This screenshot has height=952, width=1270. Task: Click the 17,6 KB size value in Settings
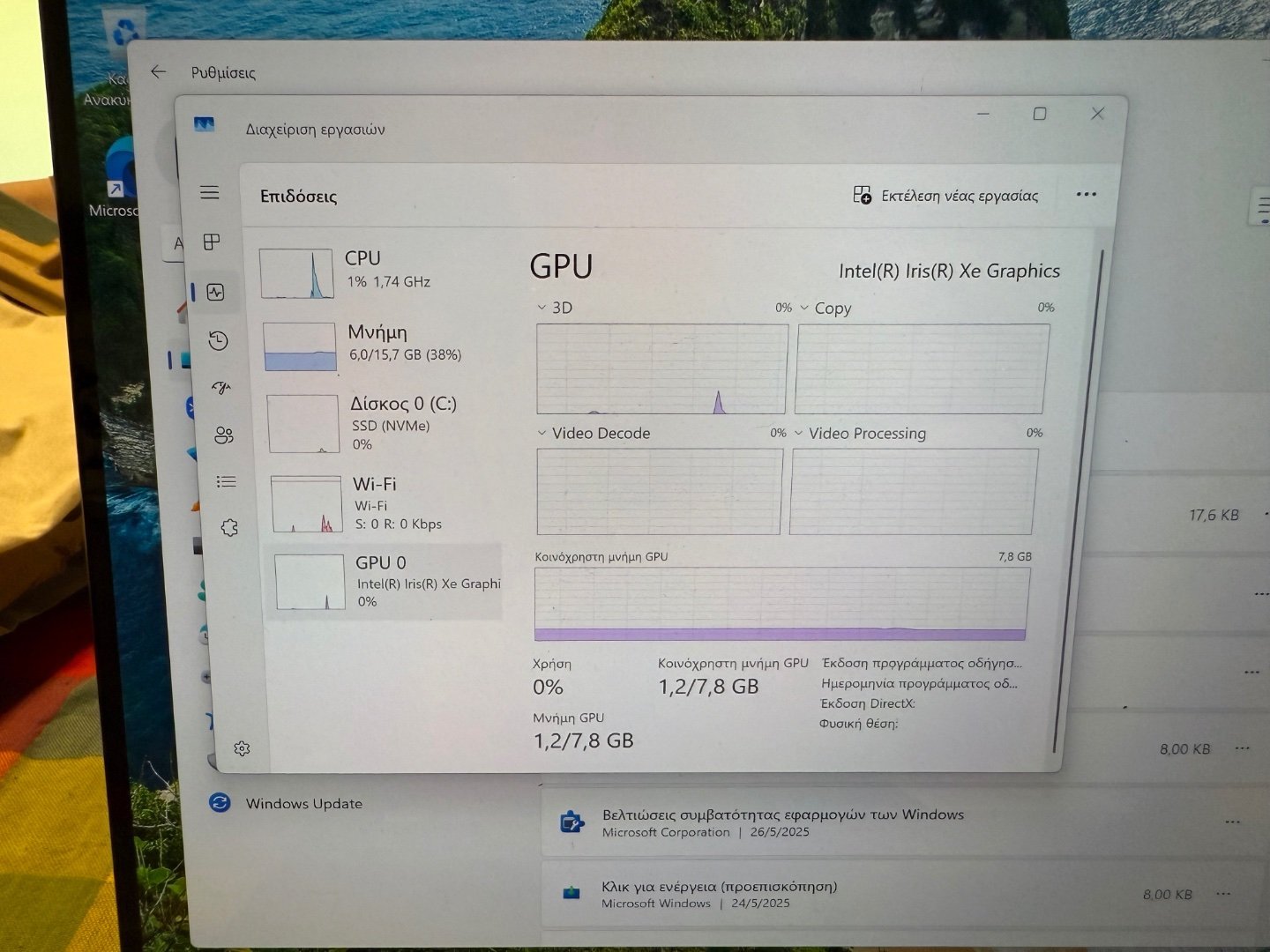1214,515
